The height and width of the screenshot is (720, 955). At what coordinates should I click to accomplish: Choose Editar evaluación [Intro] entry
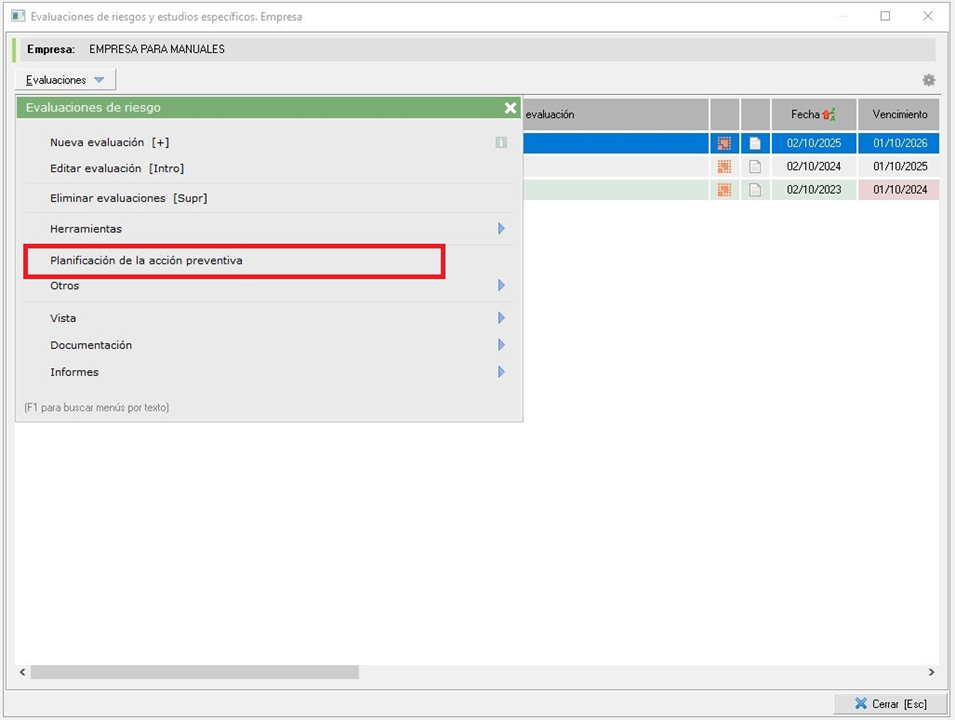point(117,169)
